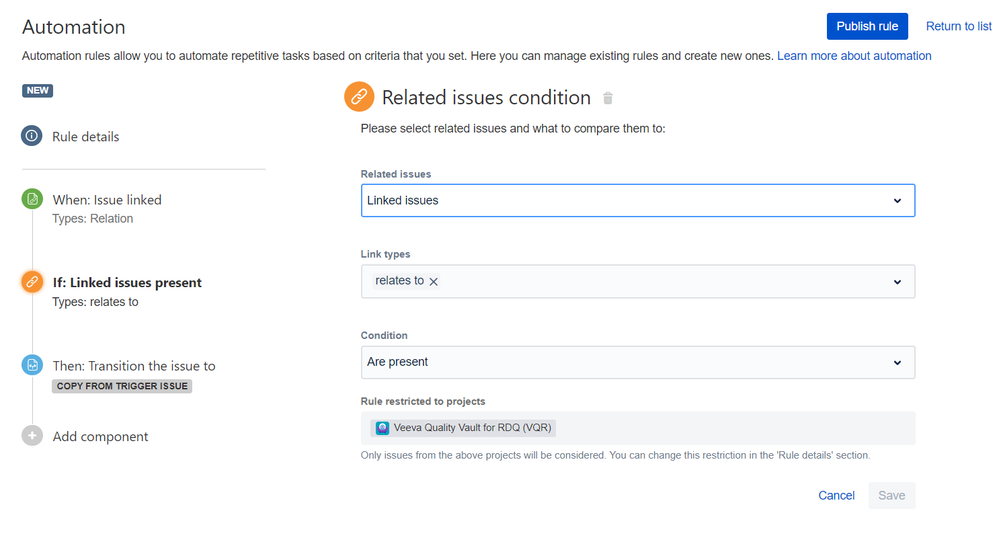
Task: Expand the Link types dropdown
Action: [x=897, y=282]
